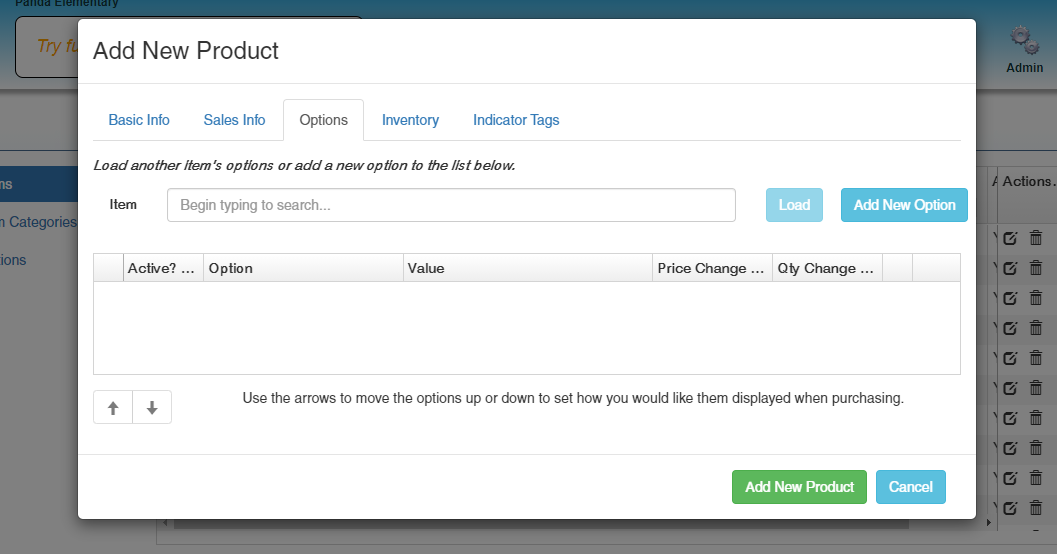Select the Indicator Tags tab
Viewport: 1057px width, 554px height.
(516, 120)
